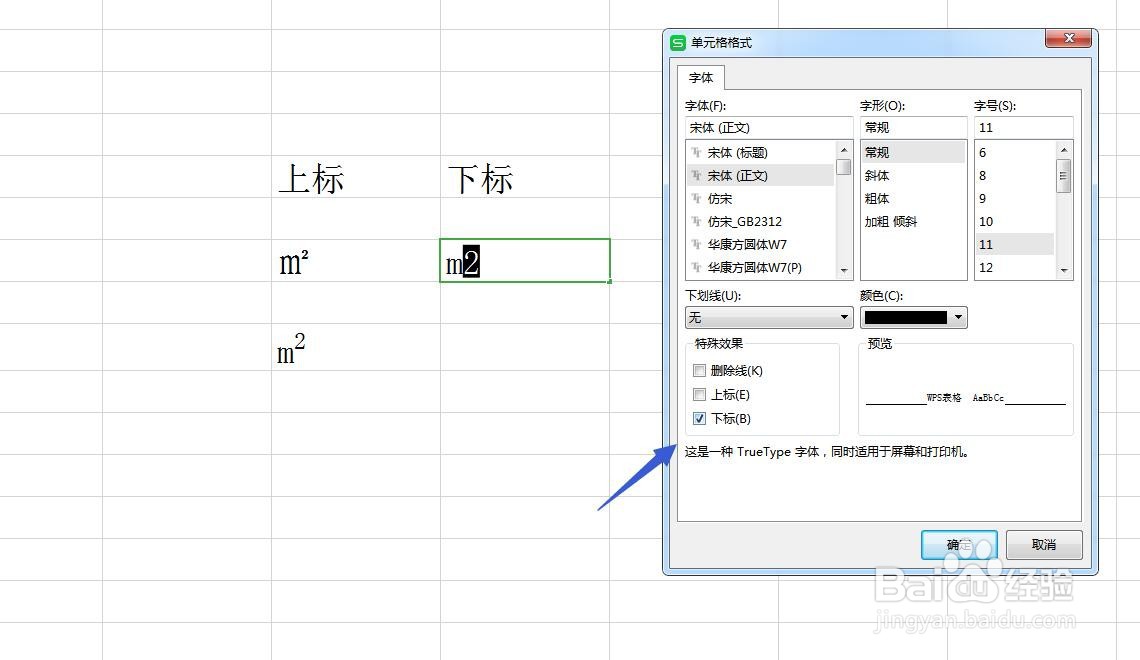Click the 字体 font name input field
1140x660 pixels.
[768, 127]
